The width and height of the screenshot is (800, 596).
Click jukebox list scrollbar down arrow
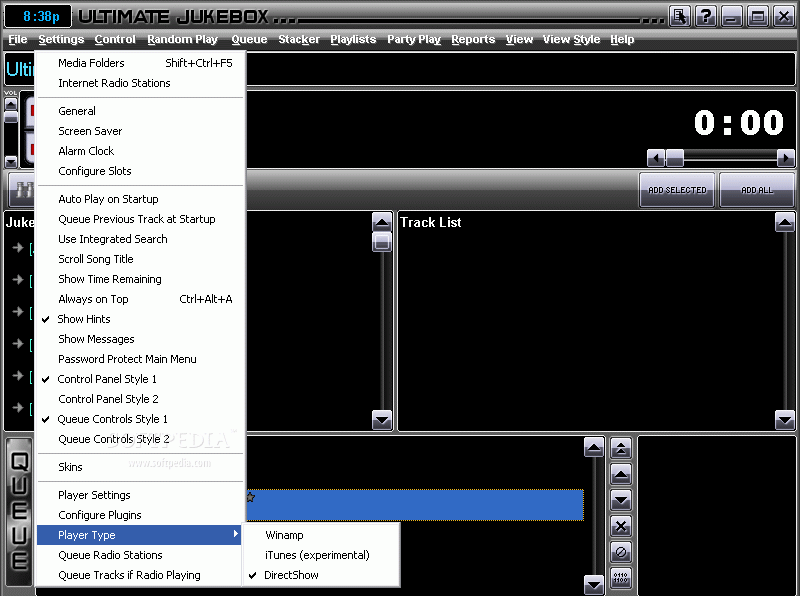click(382, 420)
